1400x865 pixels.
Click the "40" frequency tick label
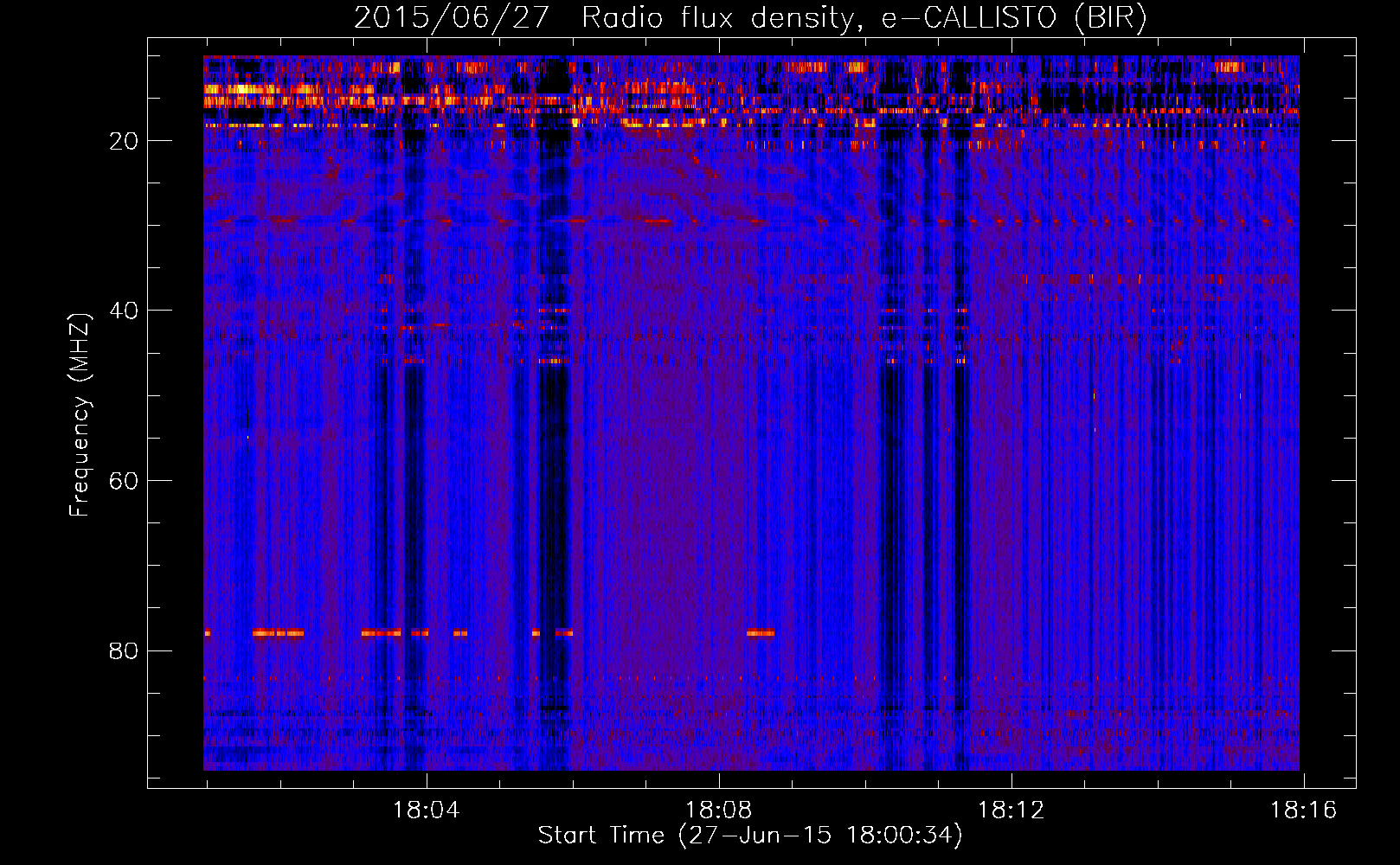(124, 311)
